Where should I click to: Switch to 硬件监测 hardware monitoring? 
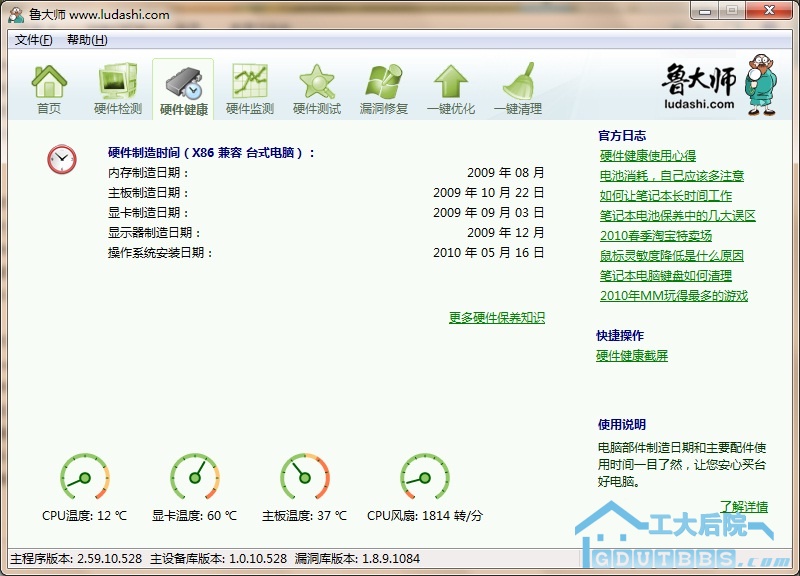click(250, 88)
